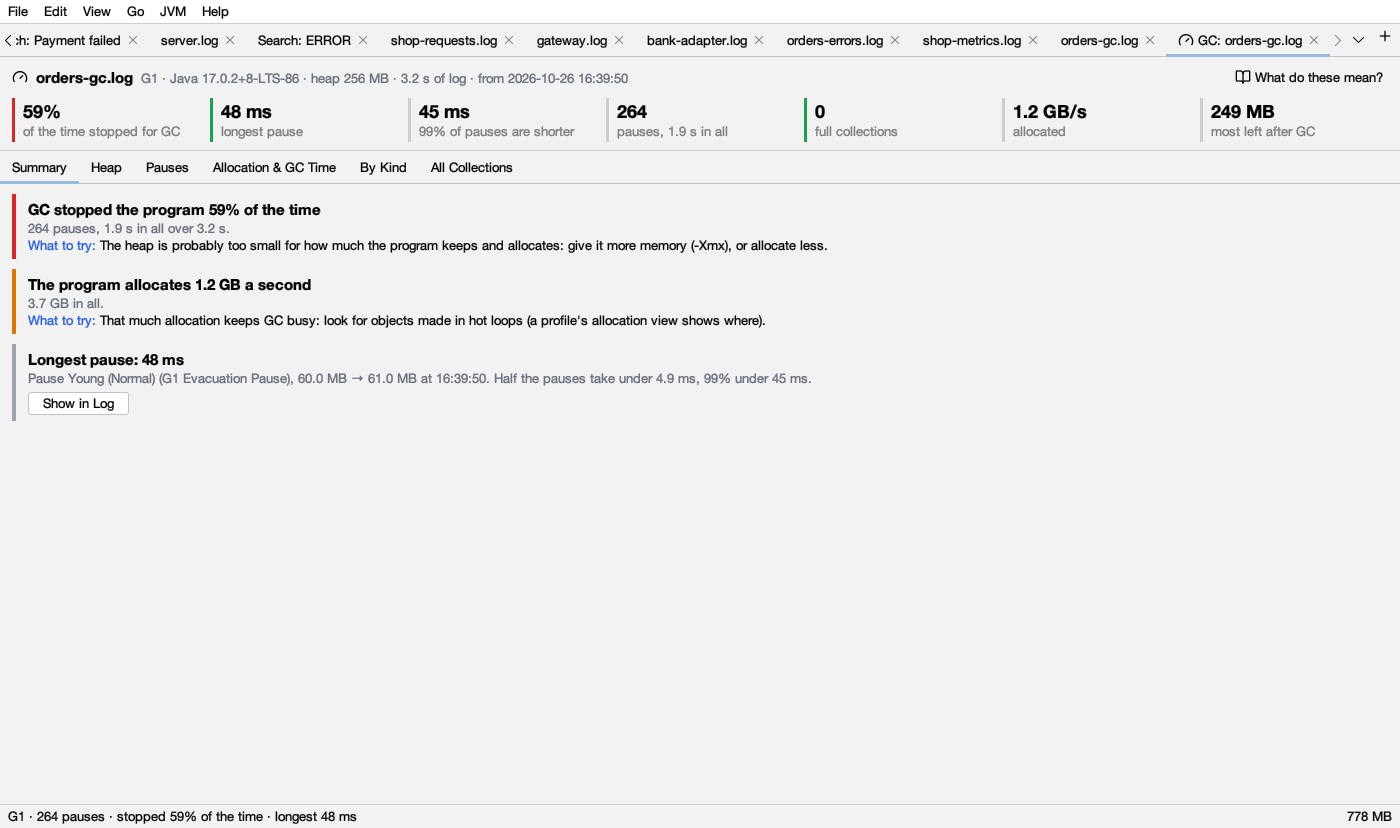1400x828 pixels.
Task: Close the bank-adapter.log tab
Action: tap(759, 40)
